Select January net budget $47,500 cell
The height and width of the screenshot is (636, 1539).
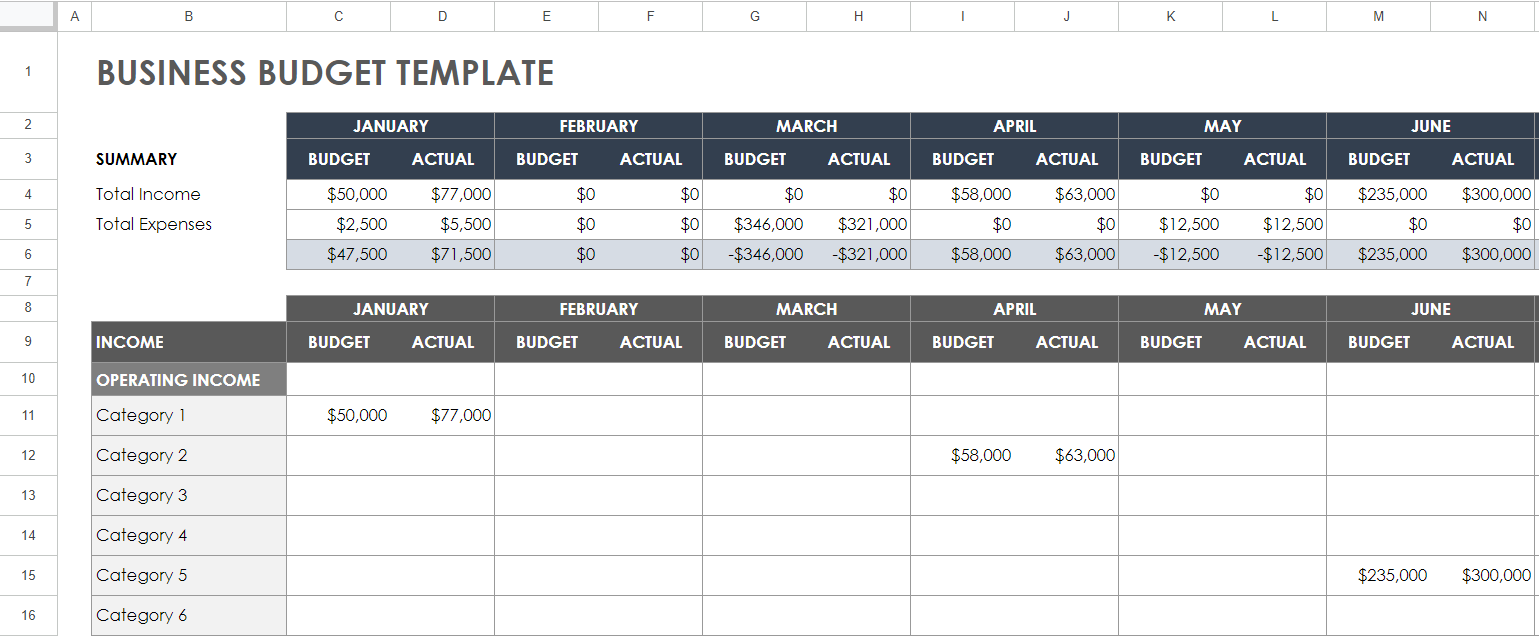click(338, 254)
